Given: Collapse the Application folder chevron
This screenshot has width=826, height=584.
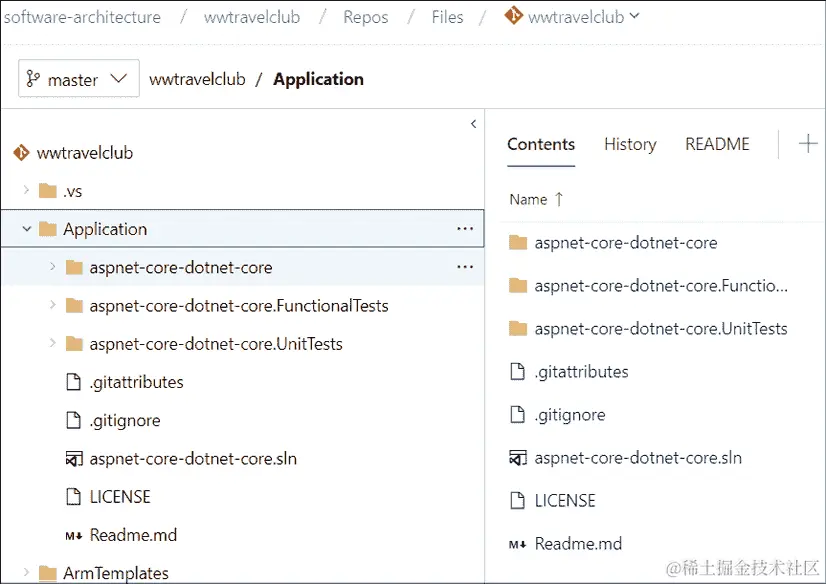Looking at the screenshot, I should [26, 229].
